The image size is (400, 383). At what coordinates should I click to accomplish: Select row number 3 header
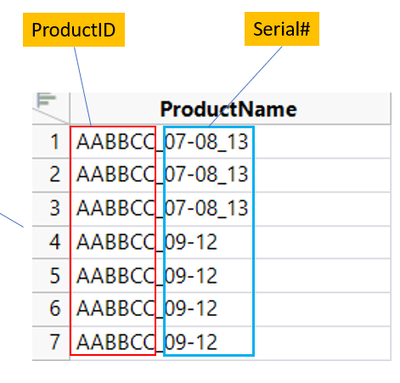coord(51,209)
